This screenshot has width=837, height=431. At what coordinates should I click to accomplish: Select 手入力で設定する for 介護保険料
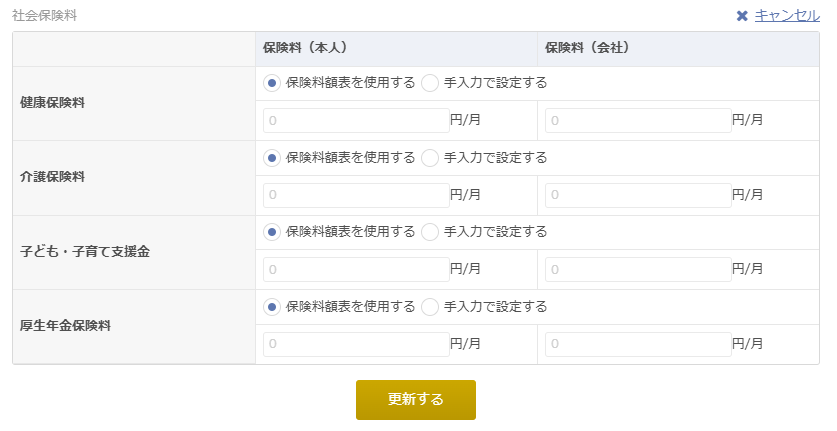430,158
